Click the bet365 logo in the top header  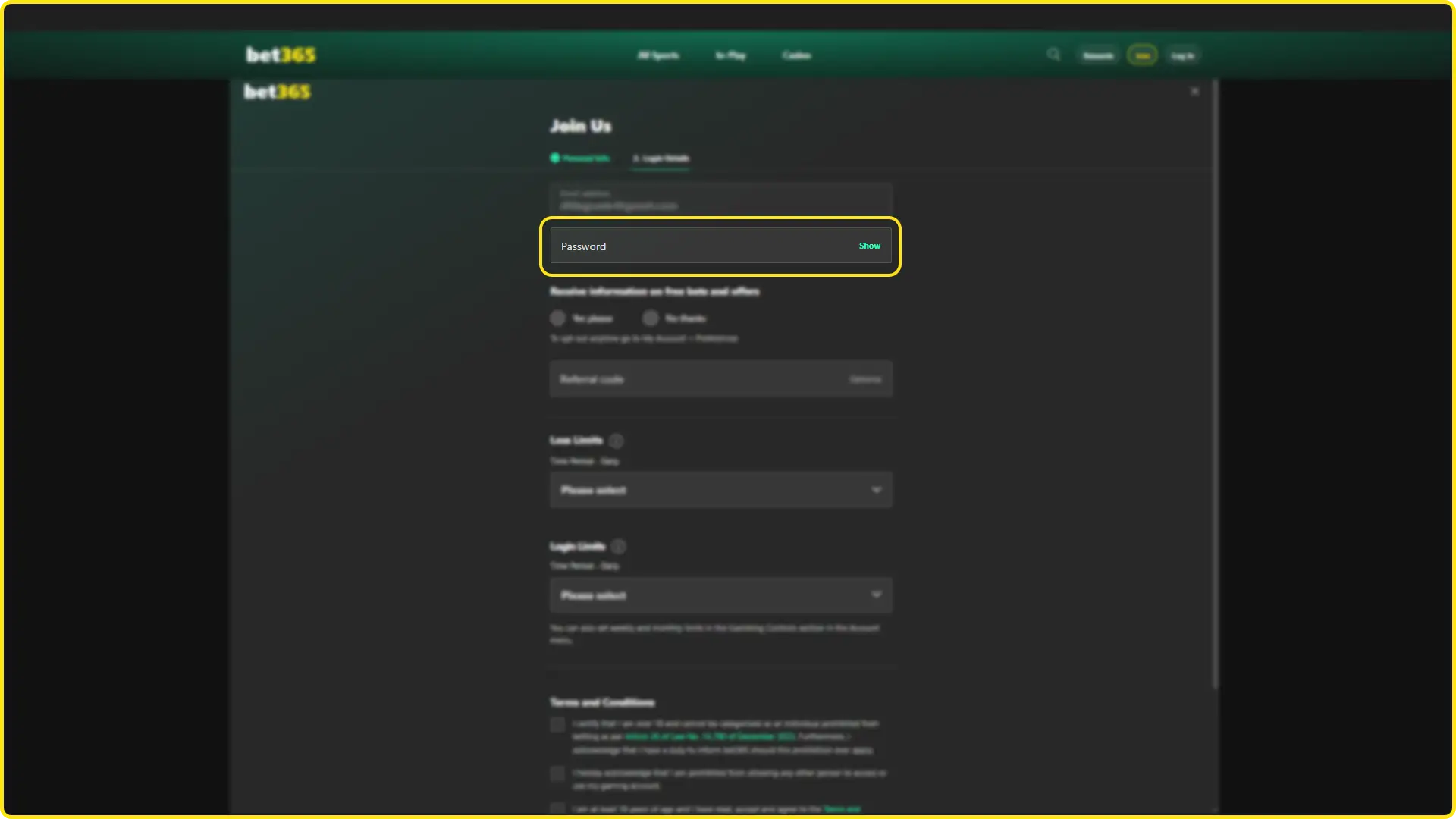pyautogui.click(x=281, y=55)
